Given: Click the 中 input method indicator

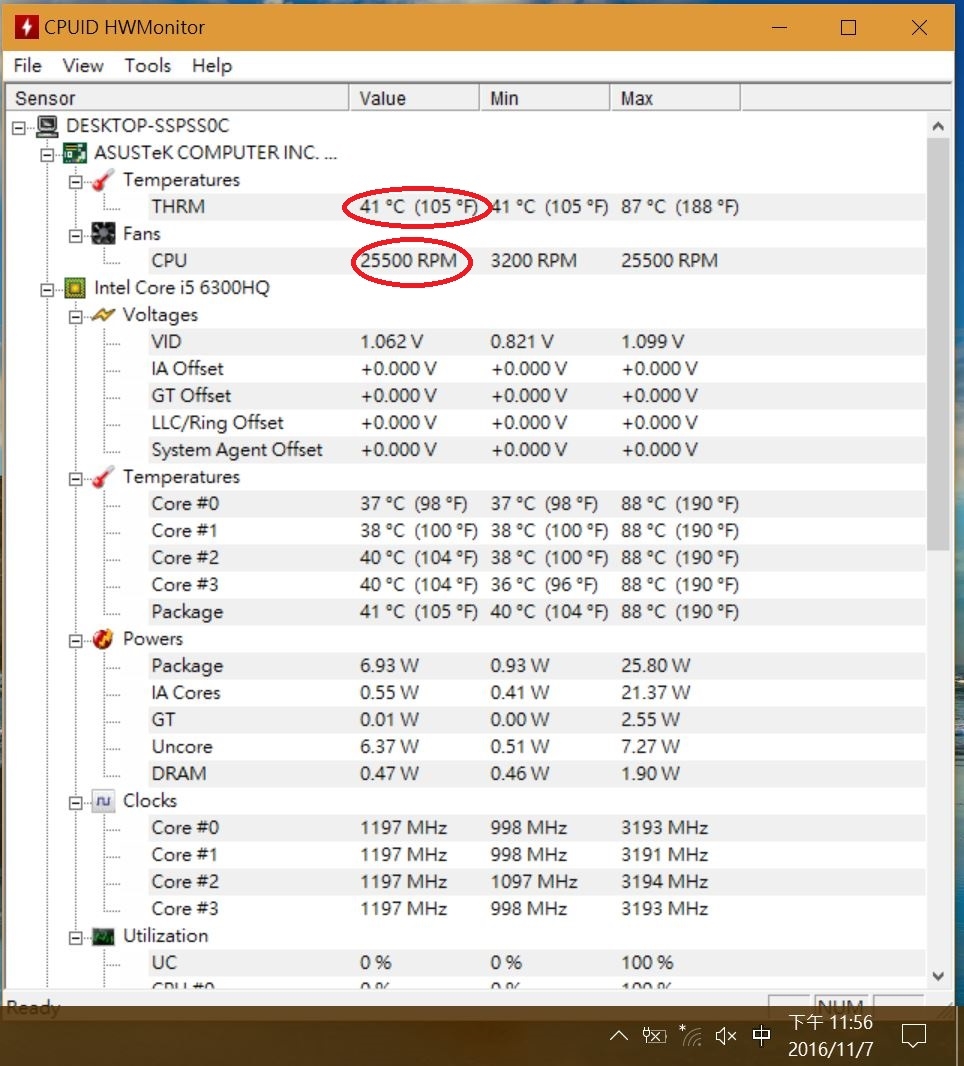Looking at the screenshot, I should pos(761,1035).
